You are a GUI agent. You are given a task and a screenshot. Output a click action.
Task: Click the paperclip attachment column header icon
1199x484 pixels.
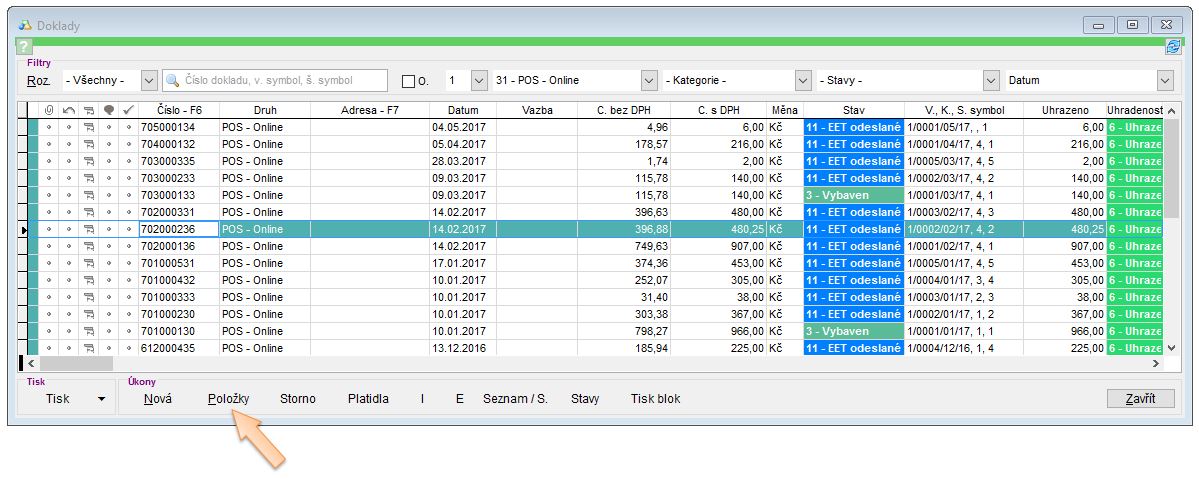pos(48,110)
